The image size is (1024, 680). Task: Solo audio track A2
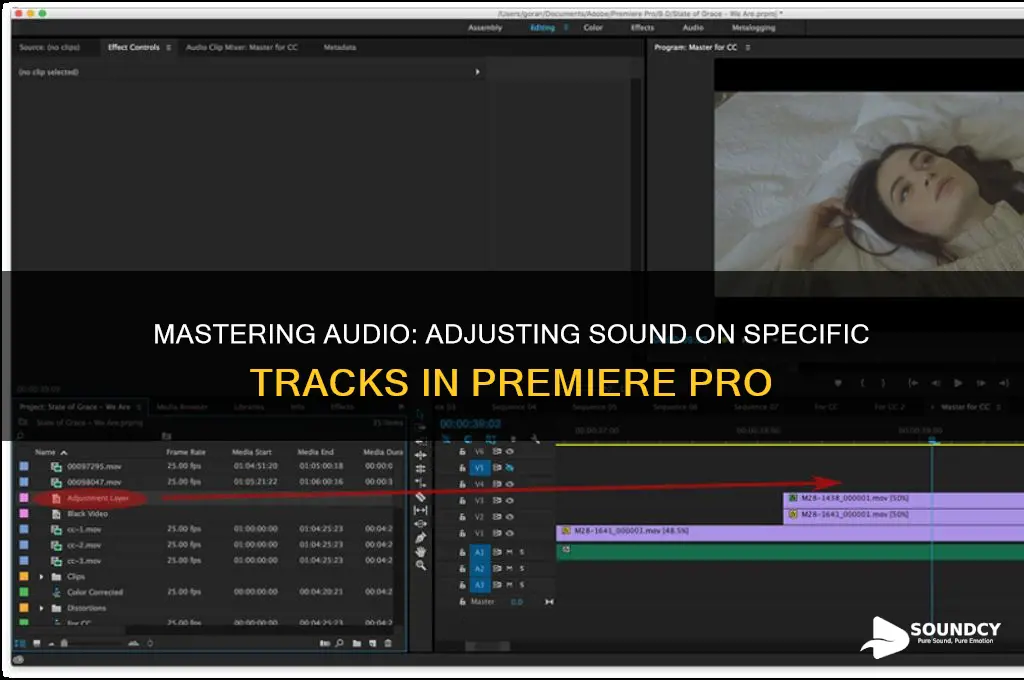click(x=522, y=568)
